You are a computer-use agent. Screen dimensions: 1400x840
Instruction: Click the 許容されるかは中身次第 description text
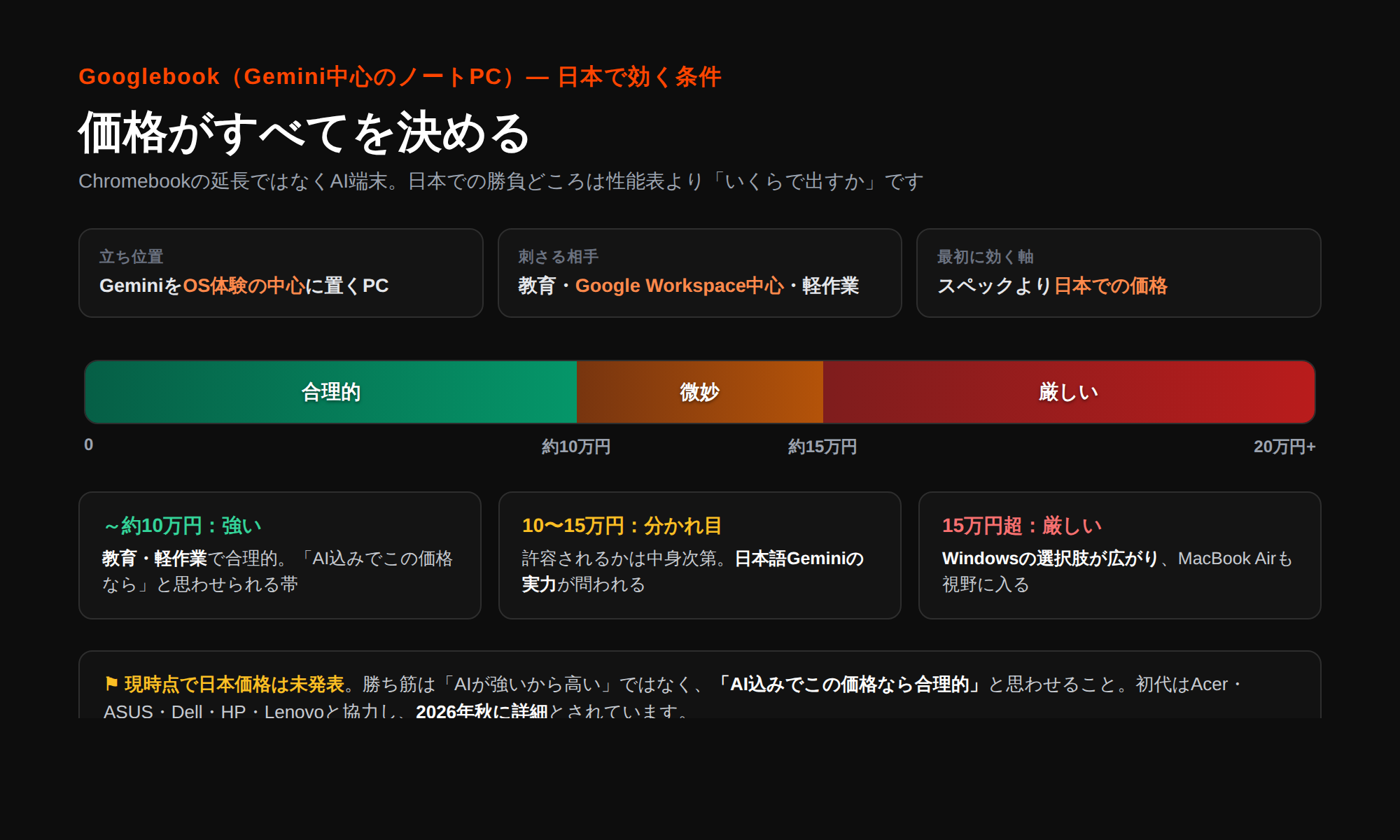pyautogui.click(x=693, y=571)
